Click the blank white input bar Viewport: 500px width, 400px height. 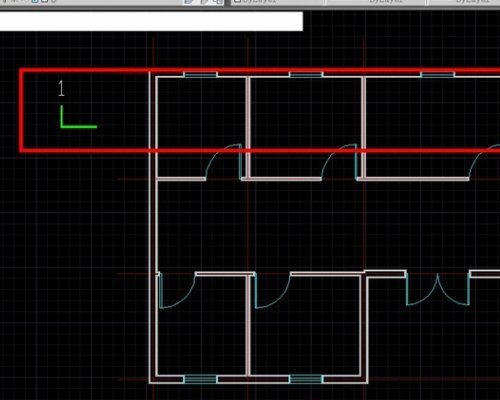151,21
